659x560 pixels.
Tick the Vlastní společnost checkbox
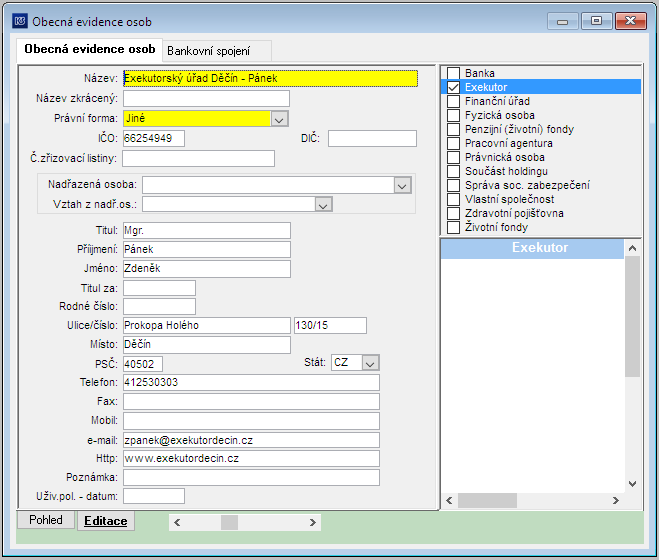coord(453,199)
